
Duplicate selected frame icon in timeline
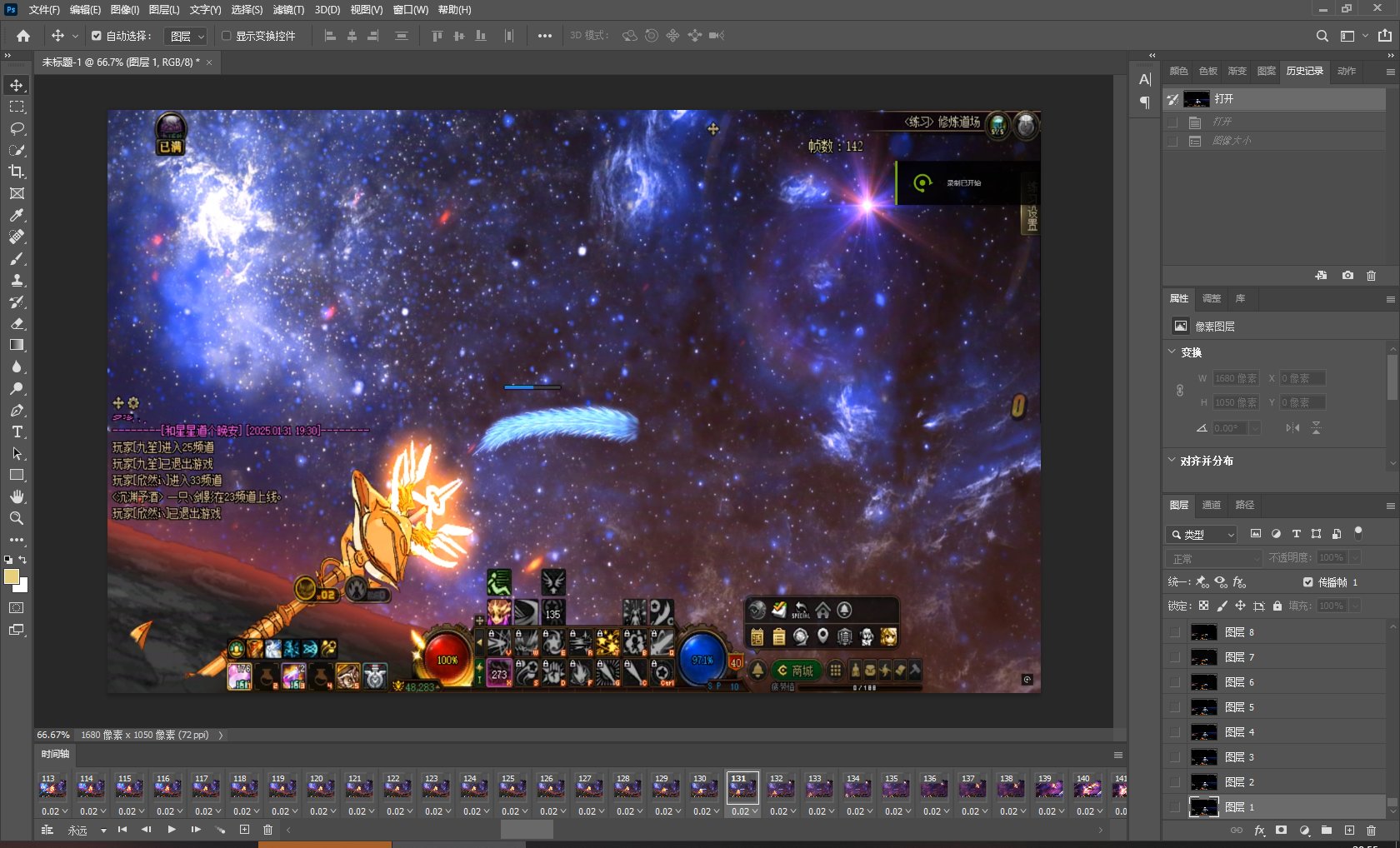244,830
